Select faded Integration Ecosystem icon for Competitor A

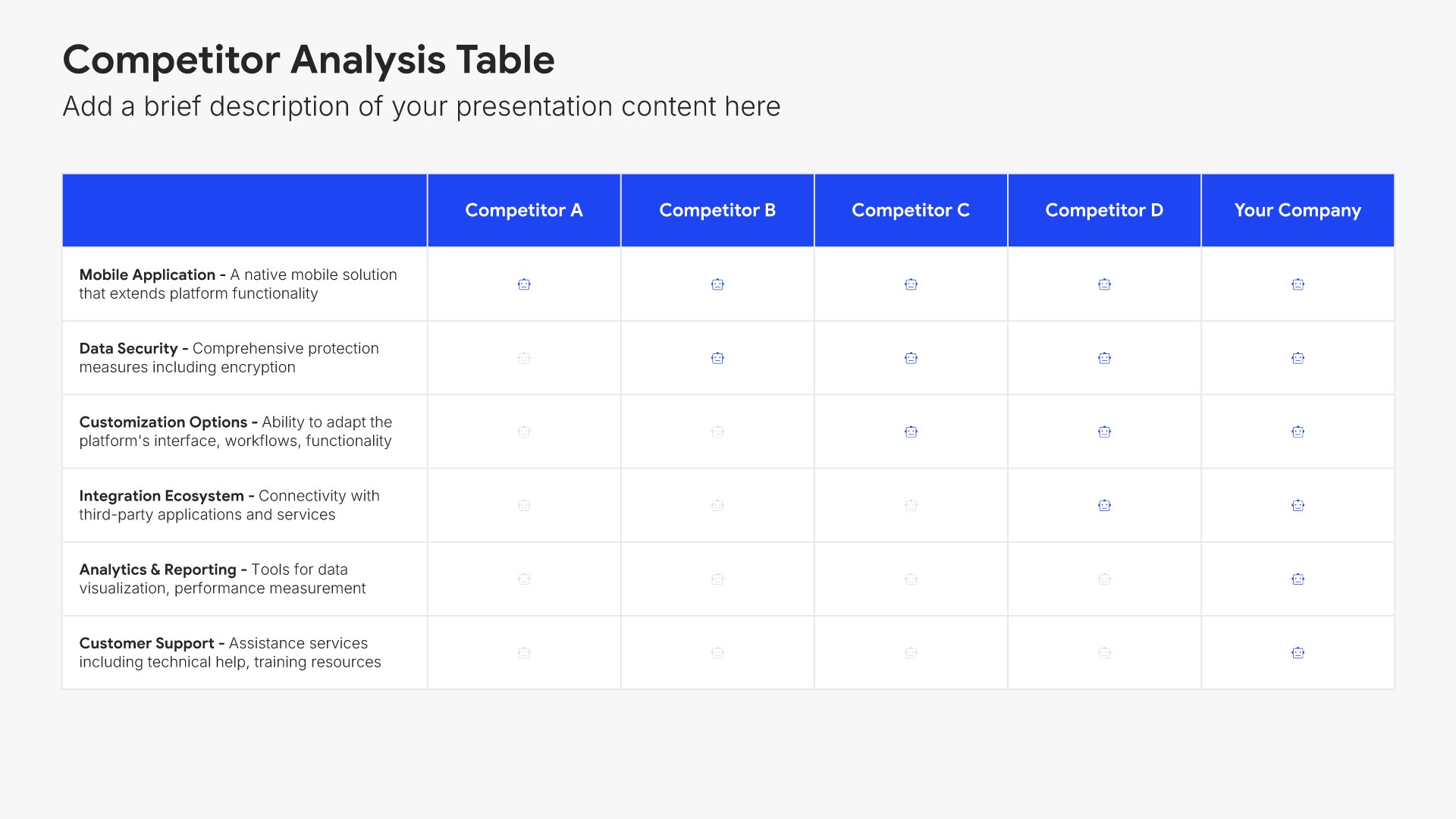coord(524,505)
